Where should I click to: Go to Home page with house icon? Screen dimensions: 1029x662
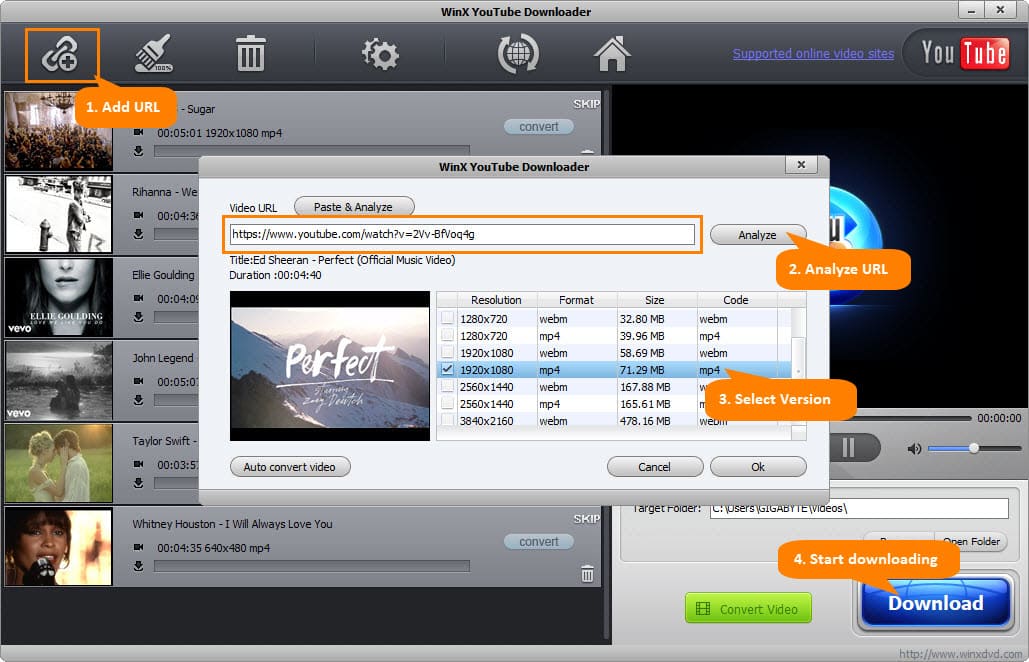pyautogui.click(x=612, y=54)
